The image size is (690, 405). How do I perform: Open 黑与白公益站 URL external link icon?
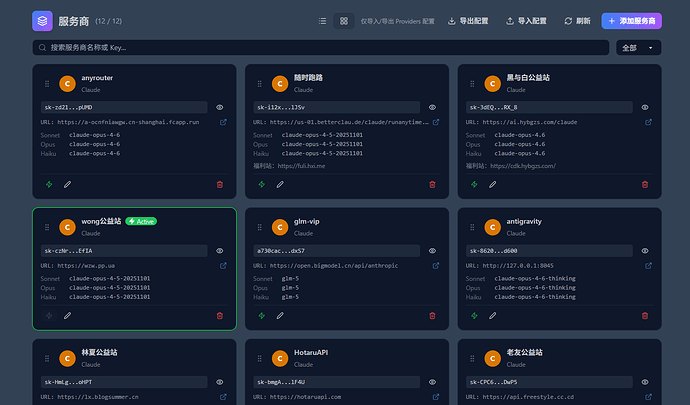(648, 122)
